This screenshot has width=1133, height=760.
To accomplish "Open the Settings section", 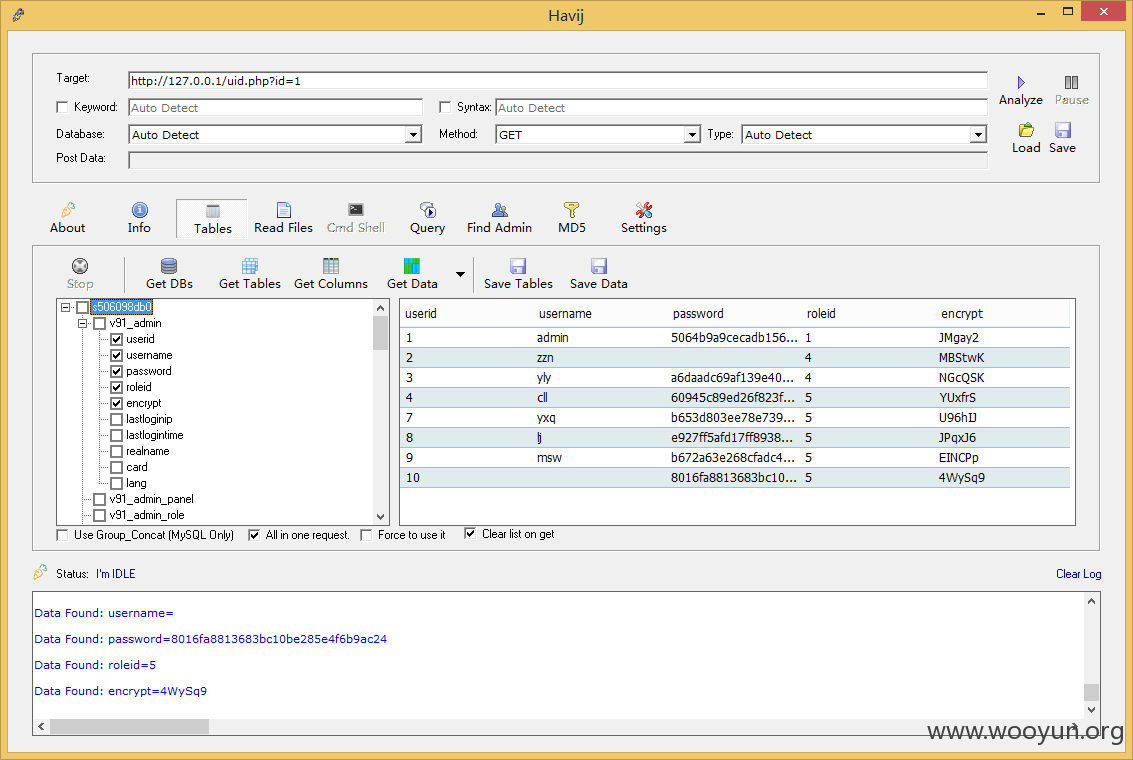I will (644, 218).
